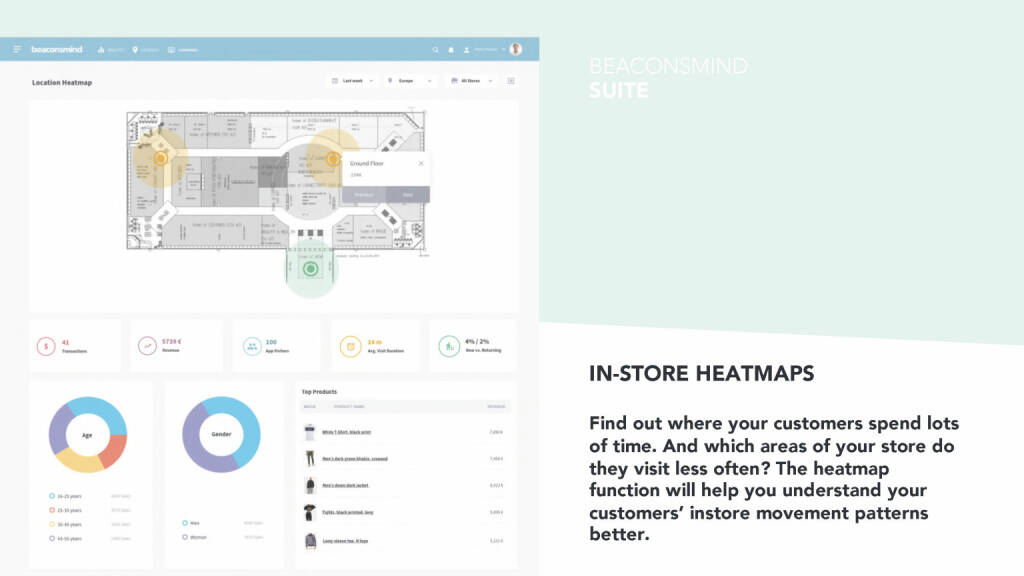1024x576 pixels.
Task: Toggle the Men legend marker in the Gender chart
Action: tap(185, 522)
